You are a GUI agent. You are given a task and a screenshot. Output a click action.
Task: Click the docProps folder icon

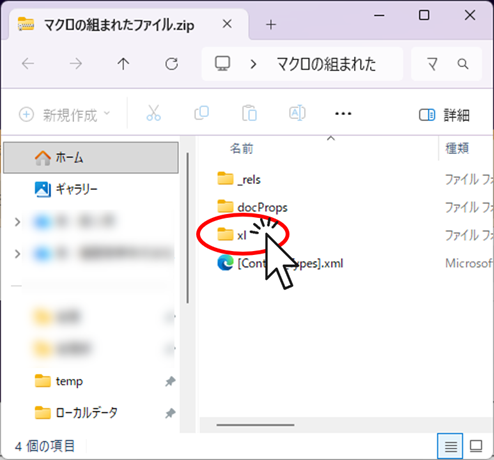(x=225, y=206)
